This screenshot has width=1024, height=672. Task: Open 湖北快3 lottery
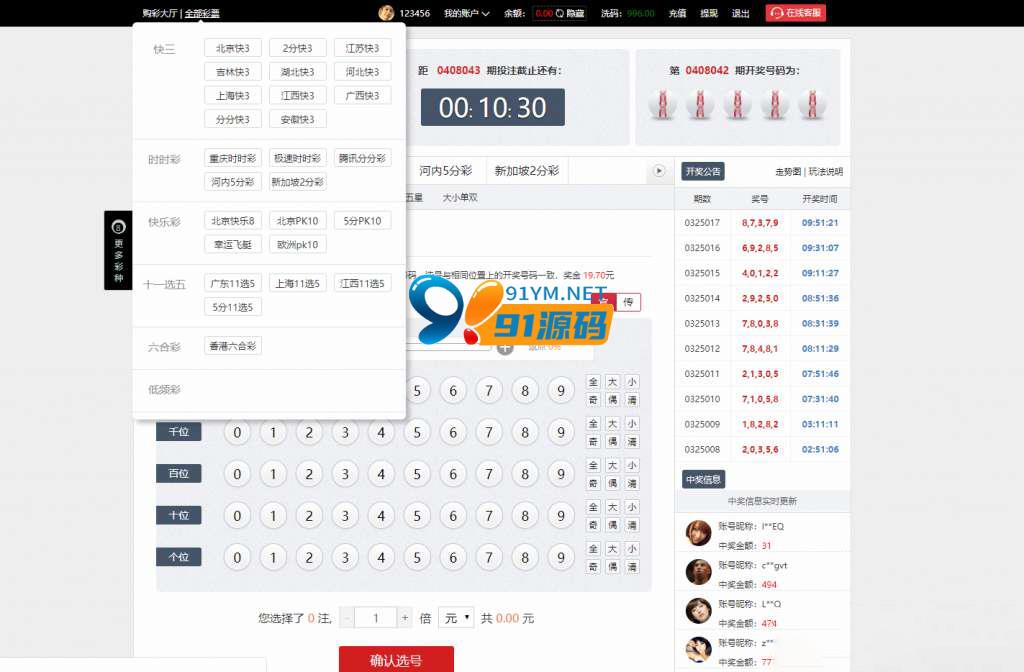pos(297,72)
